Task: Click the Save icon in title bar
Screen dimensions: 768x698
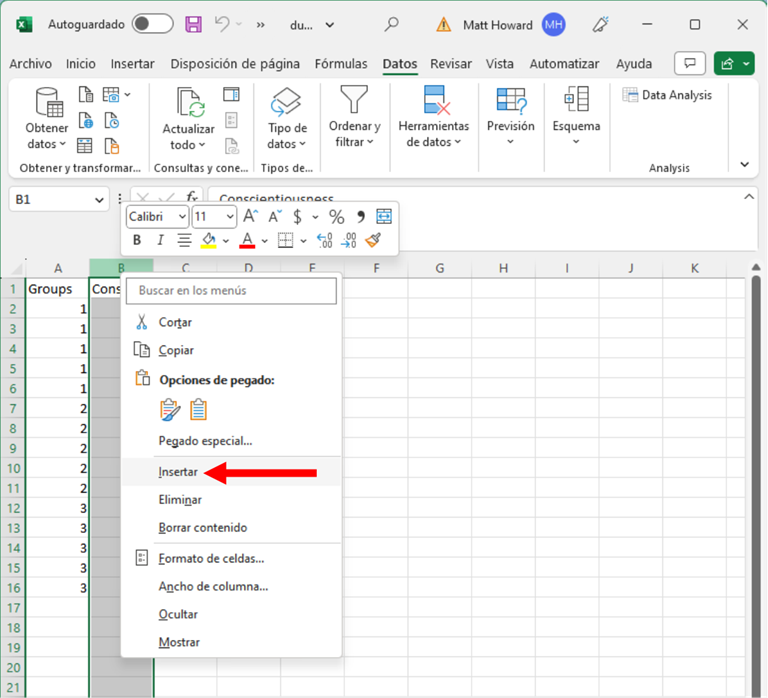Action: [x=194, y=24]
